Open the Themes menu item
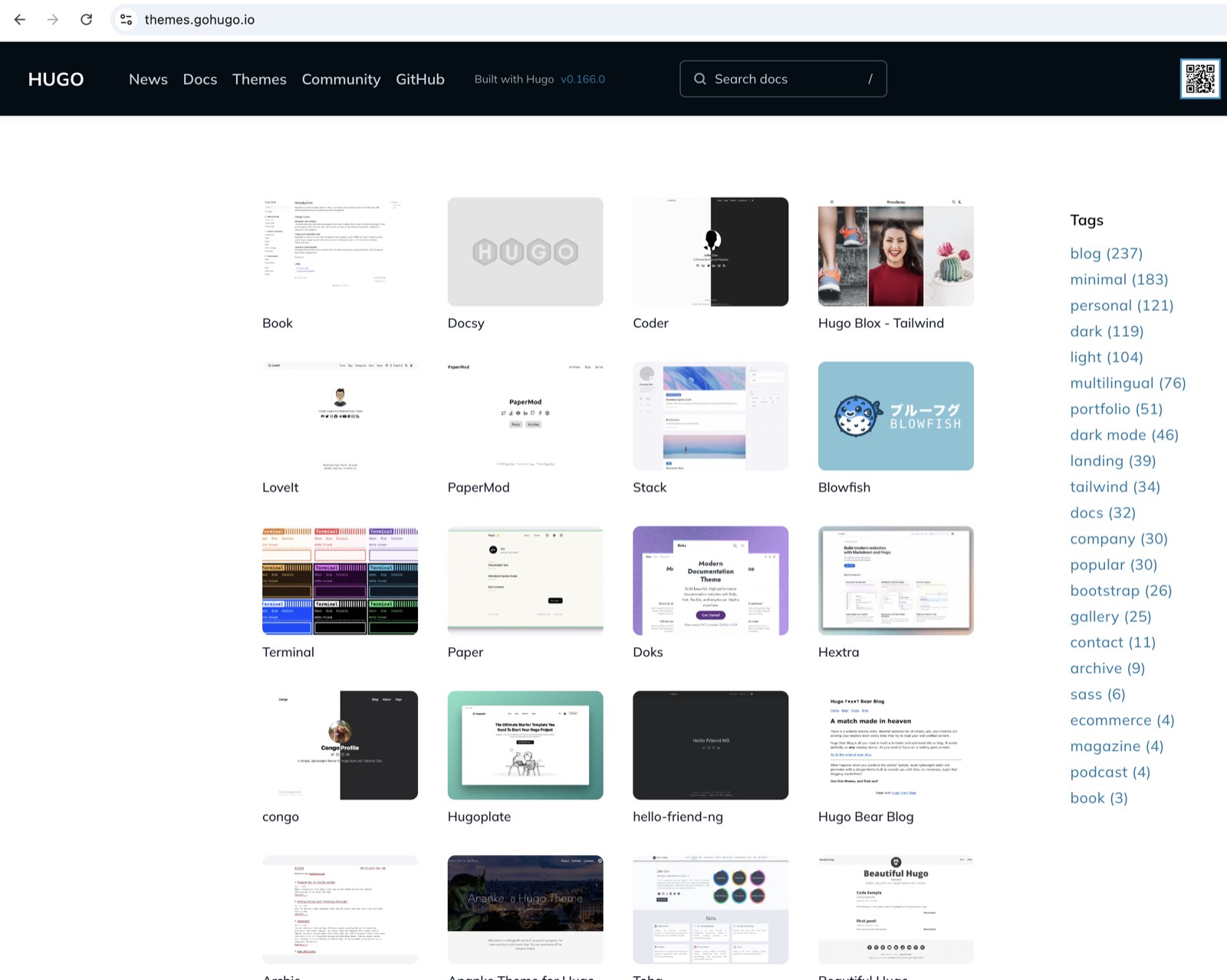 point(259,79)
